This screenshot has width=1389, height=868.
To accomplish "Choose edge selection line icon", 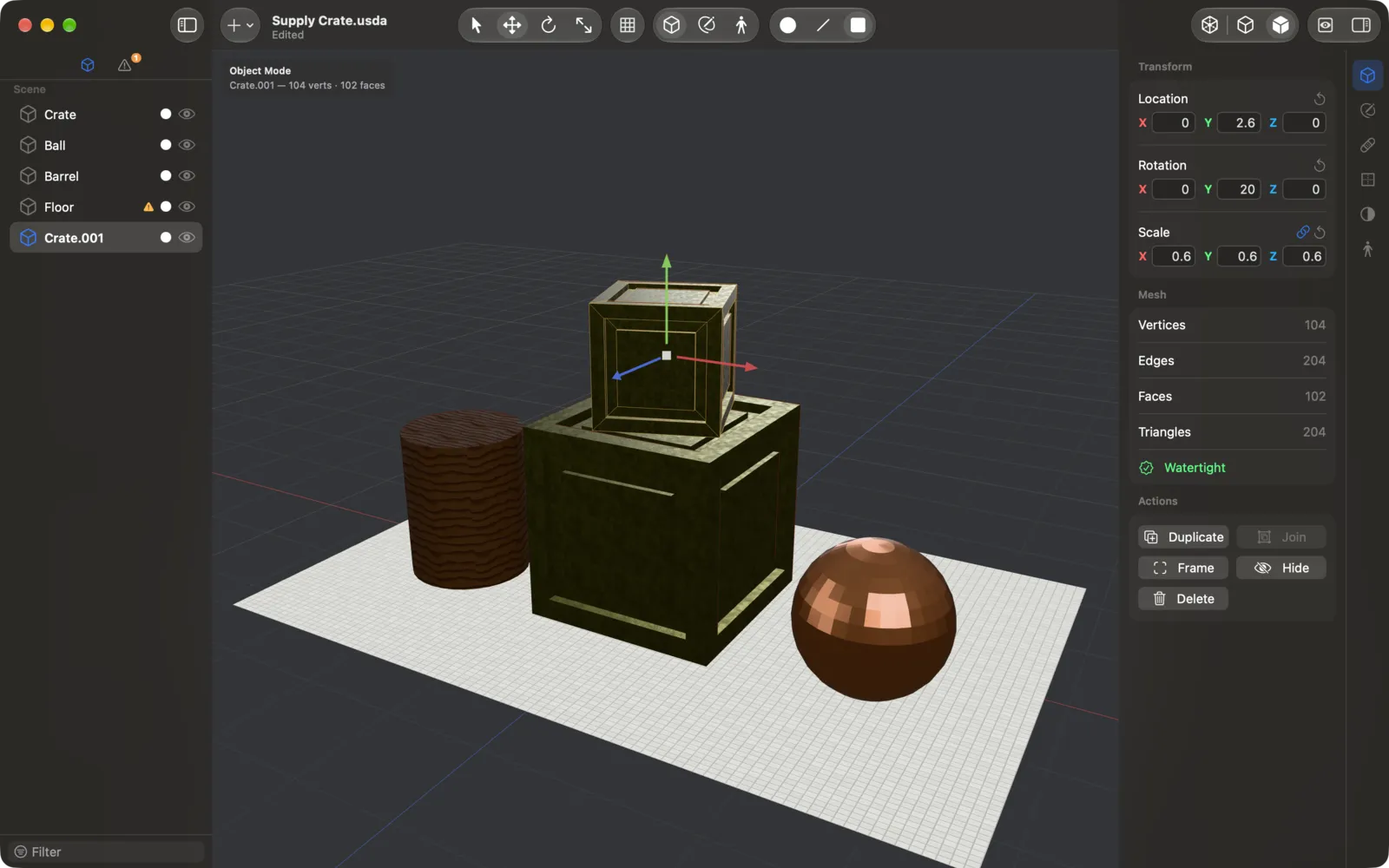I will [823, 25].
